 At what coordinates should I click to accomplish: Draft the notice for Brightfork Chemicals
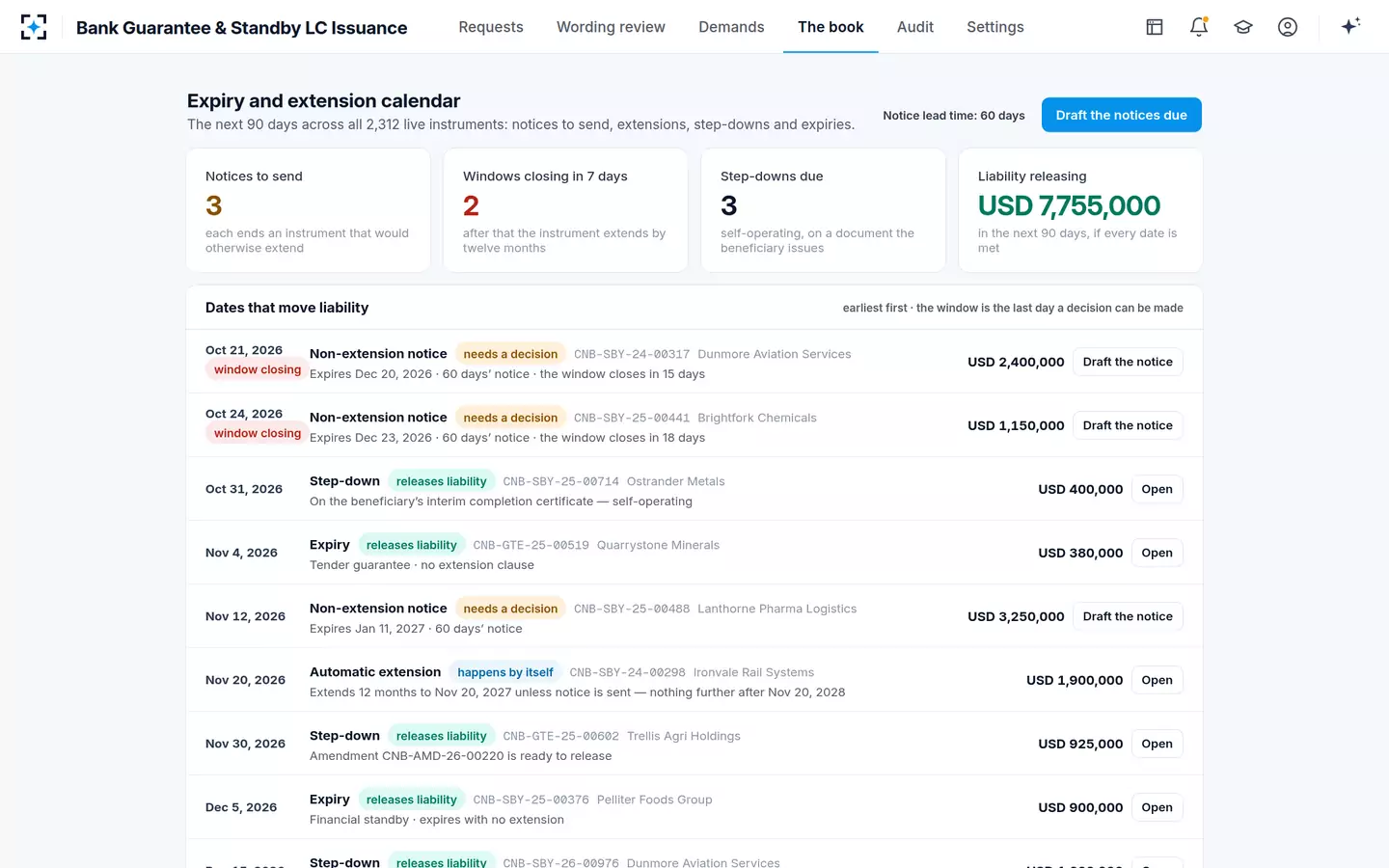pyautogui.click(x=1128, y=425)
